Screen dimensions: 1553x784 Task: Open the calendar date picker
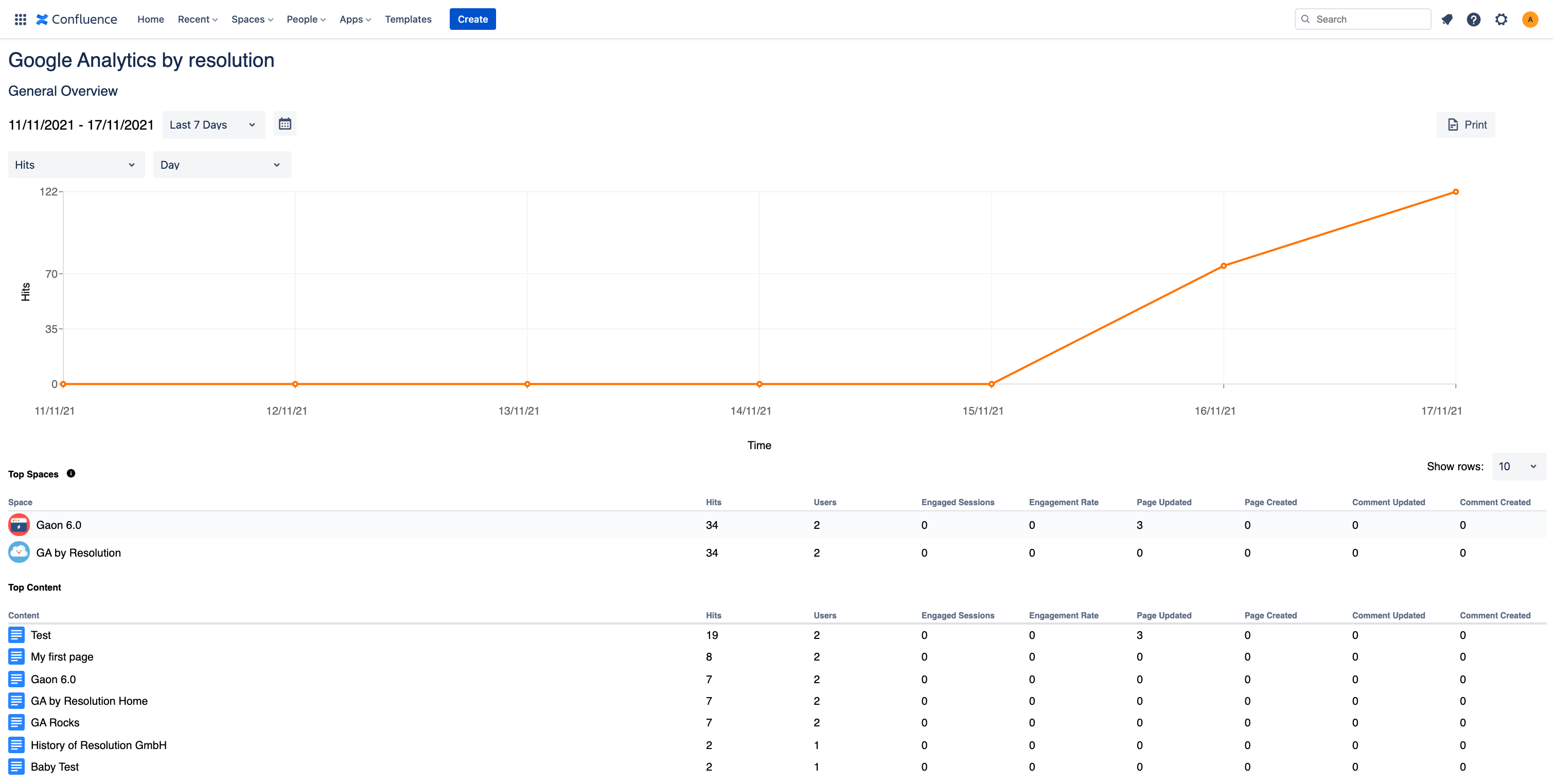point(285,123)
